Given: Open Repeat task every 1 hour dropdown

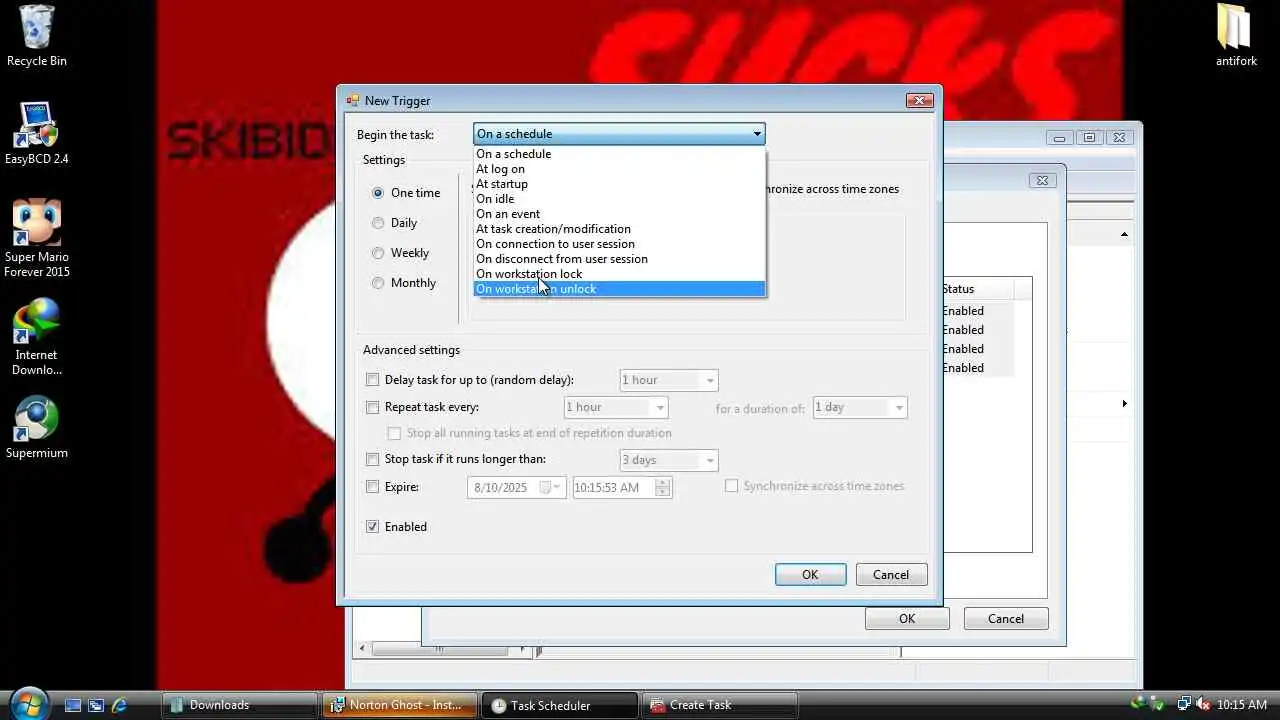Looking at the screenshot, I should [616, 407].
